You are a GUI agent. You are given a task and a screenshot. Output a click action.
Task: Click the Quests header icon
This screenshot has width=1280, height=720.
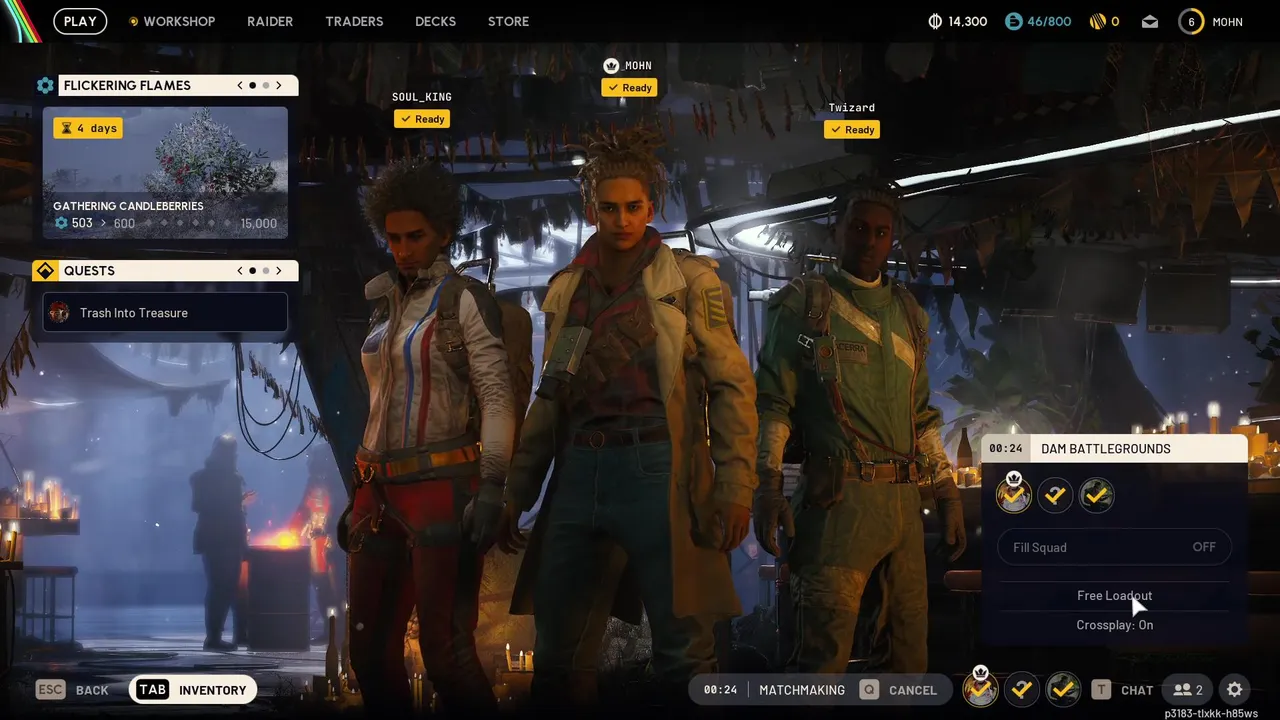coord(45,271)
